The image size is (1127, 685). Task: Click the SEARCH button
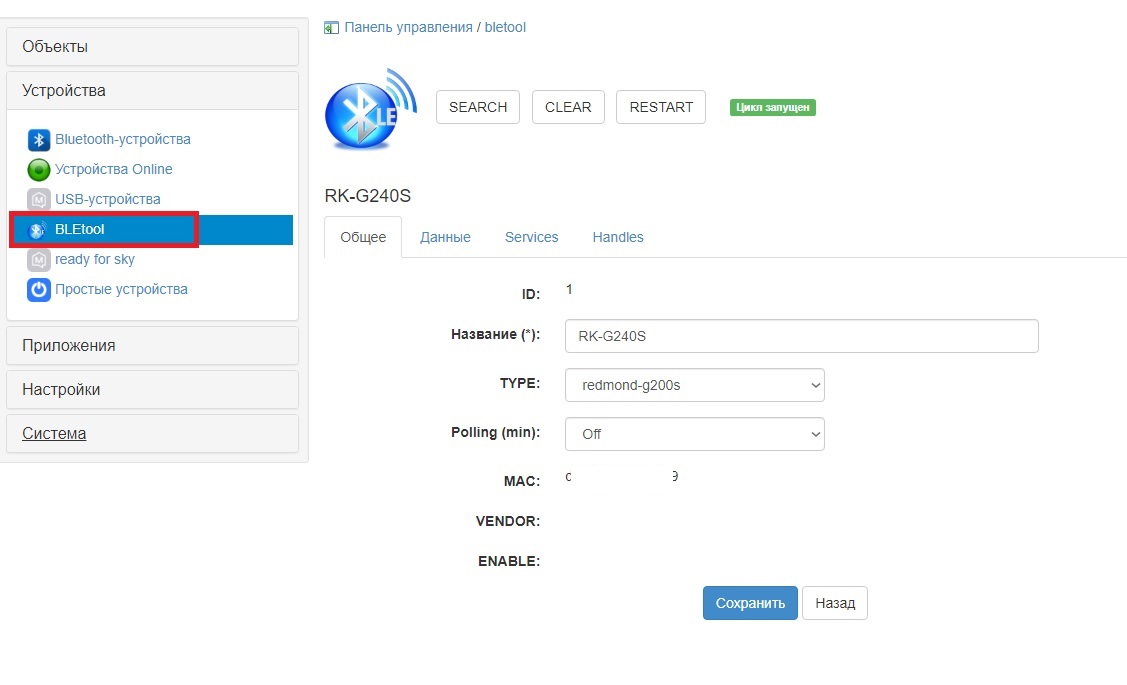[x=478, y=107]
